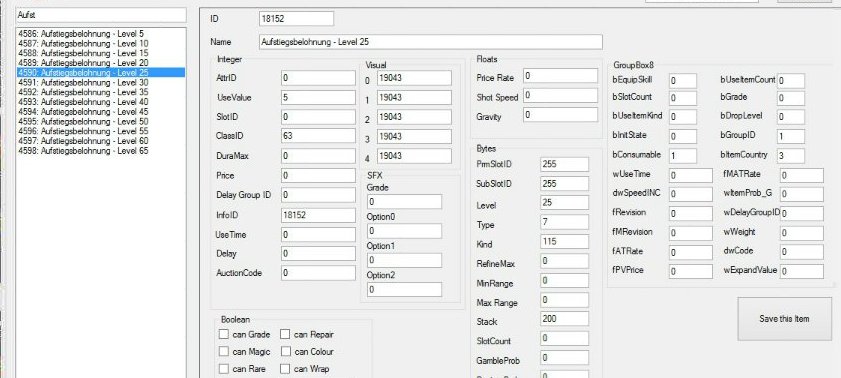Enable the can Rare checkbox
The width and height of the screenshot is (841, 378).
224,369
